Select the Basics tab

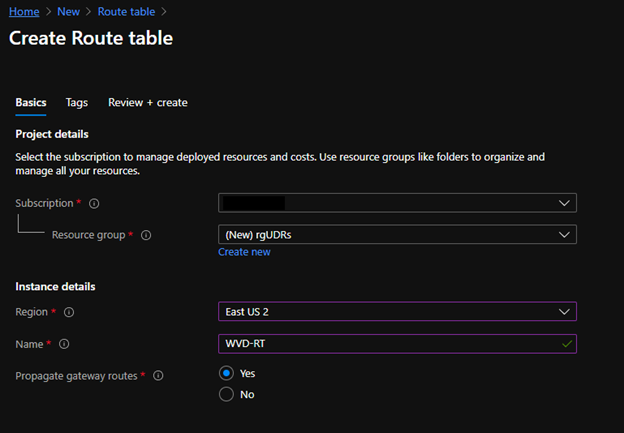coord(31,102)
